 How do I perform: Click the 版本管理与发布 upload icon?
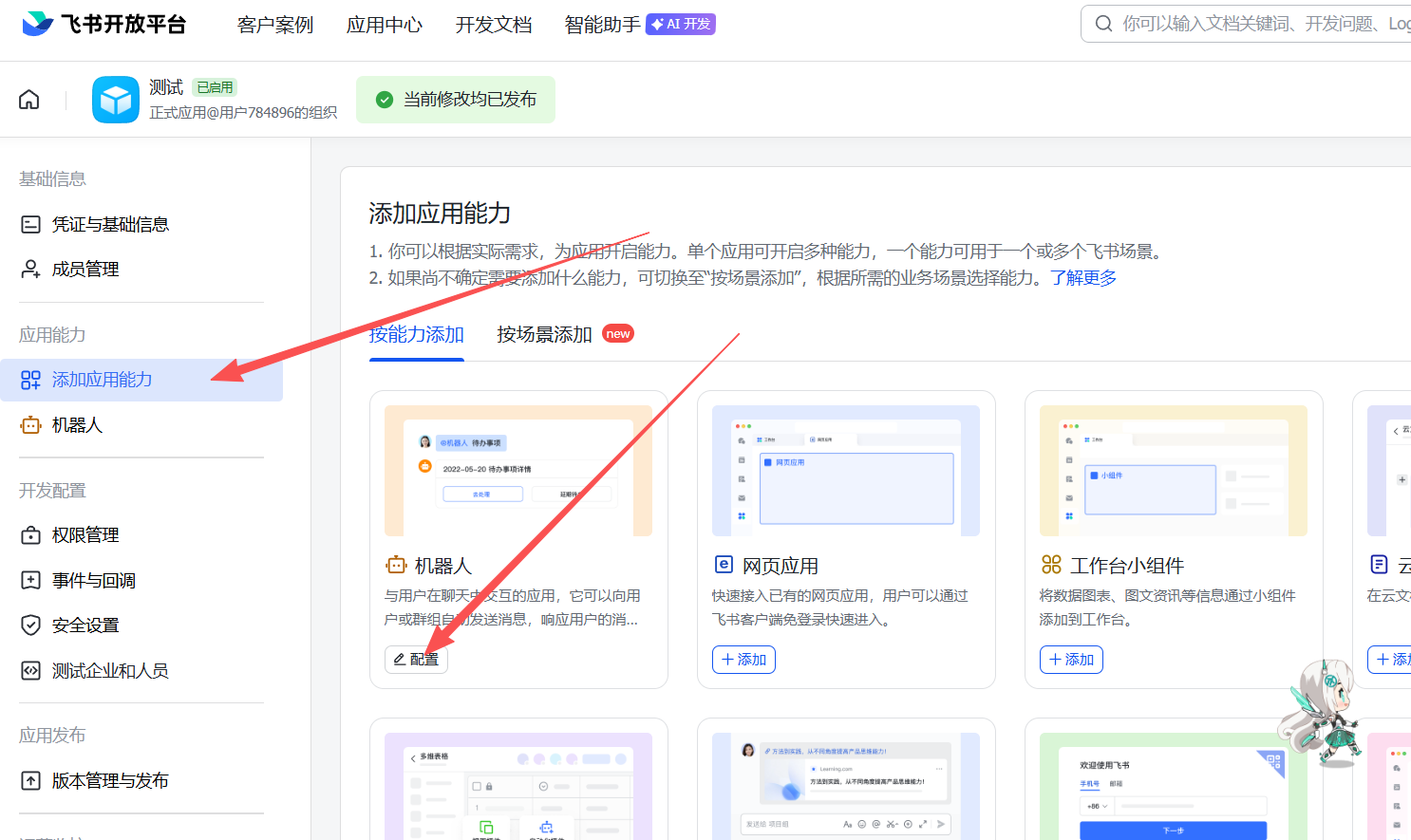[31, 781]
